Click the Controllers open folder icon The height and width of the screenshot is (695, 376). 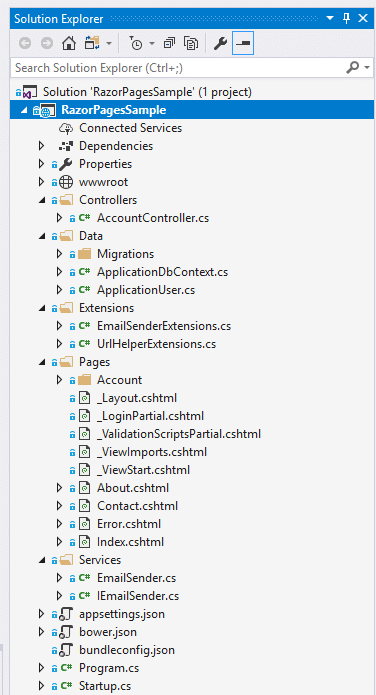coord(66,200)
